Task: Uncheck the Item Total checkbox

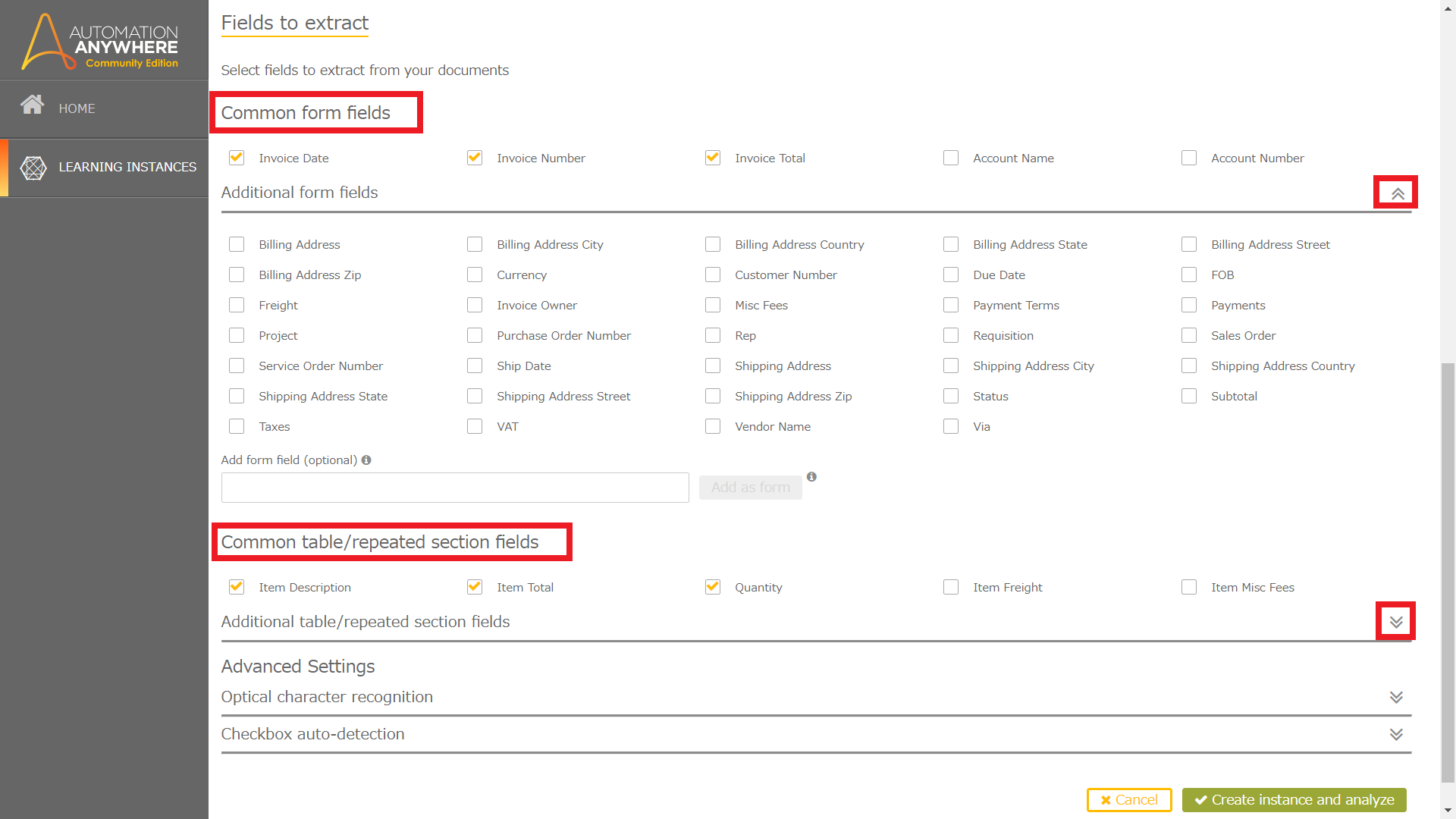Action: pyautogui.click(x=475, y=587)
